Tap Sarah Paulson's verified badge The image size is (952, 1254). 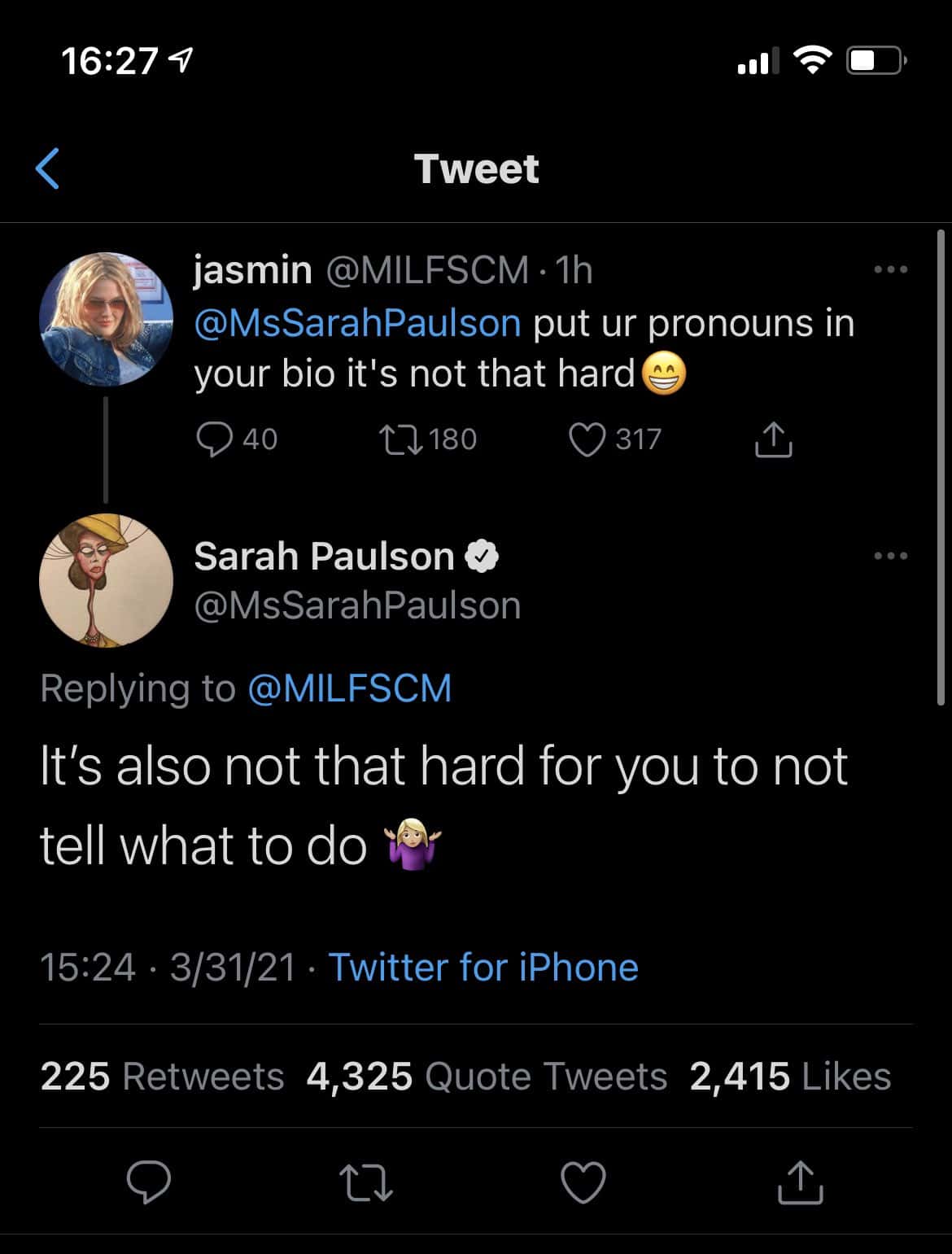coord(482,557)
